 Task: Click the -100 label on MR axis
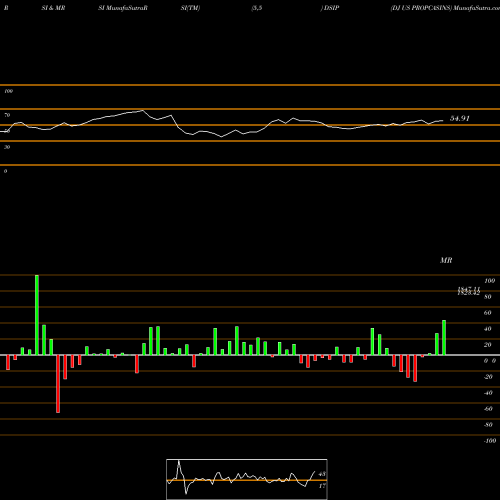[490, 441]
